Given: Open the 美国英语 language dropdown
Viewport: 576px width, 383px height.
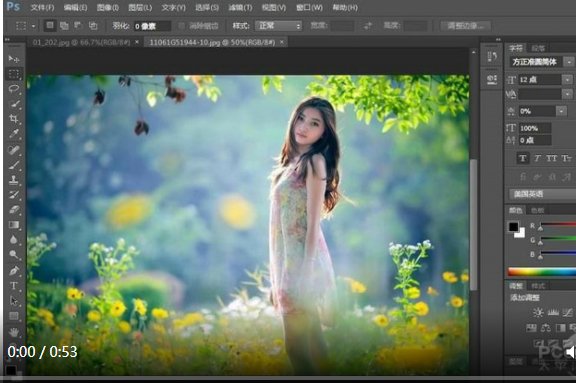Looking at the screenshot, I should pos(543,194).
